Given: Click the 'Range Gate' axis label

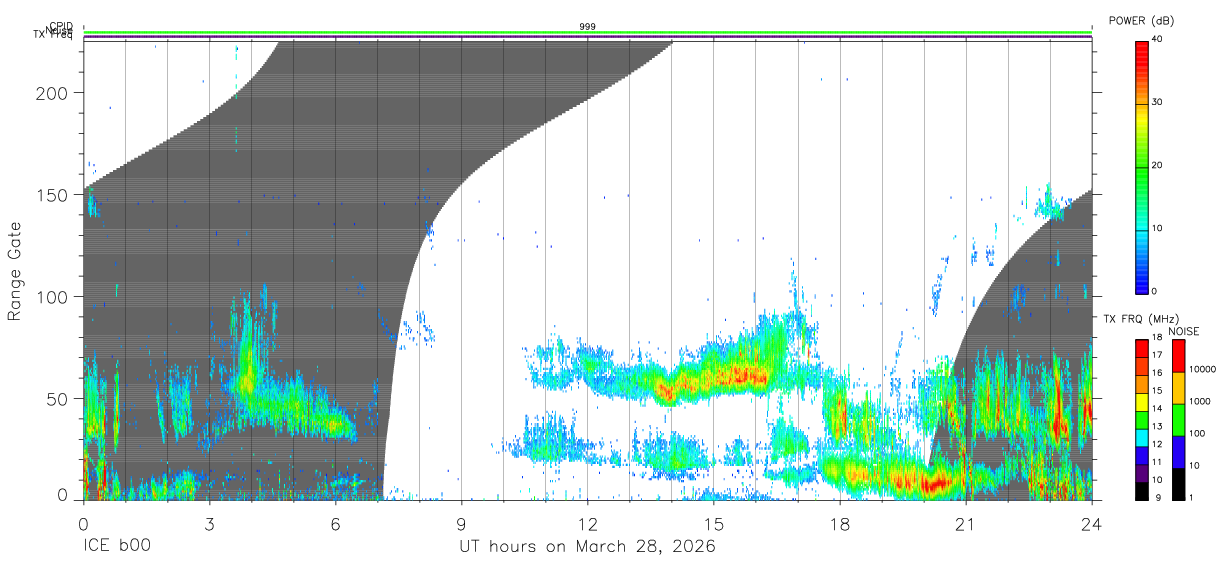Looking at the screenshot, I should (15, 272).
